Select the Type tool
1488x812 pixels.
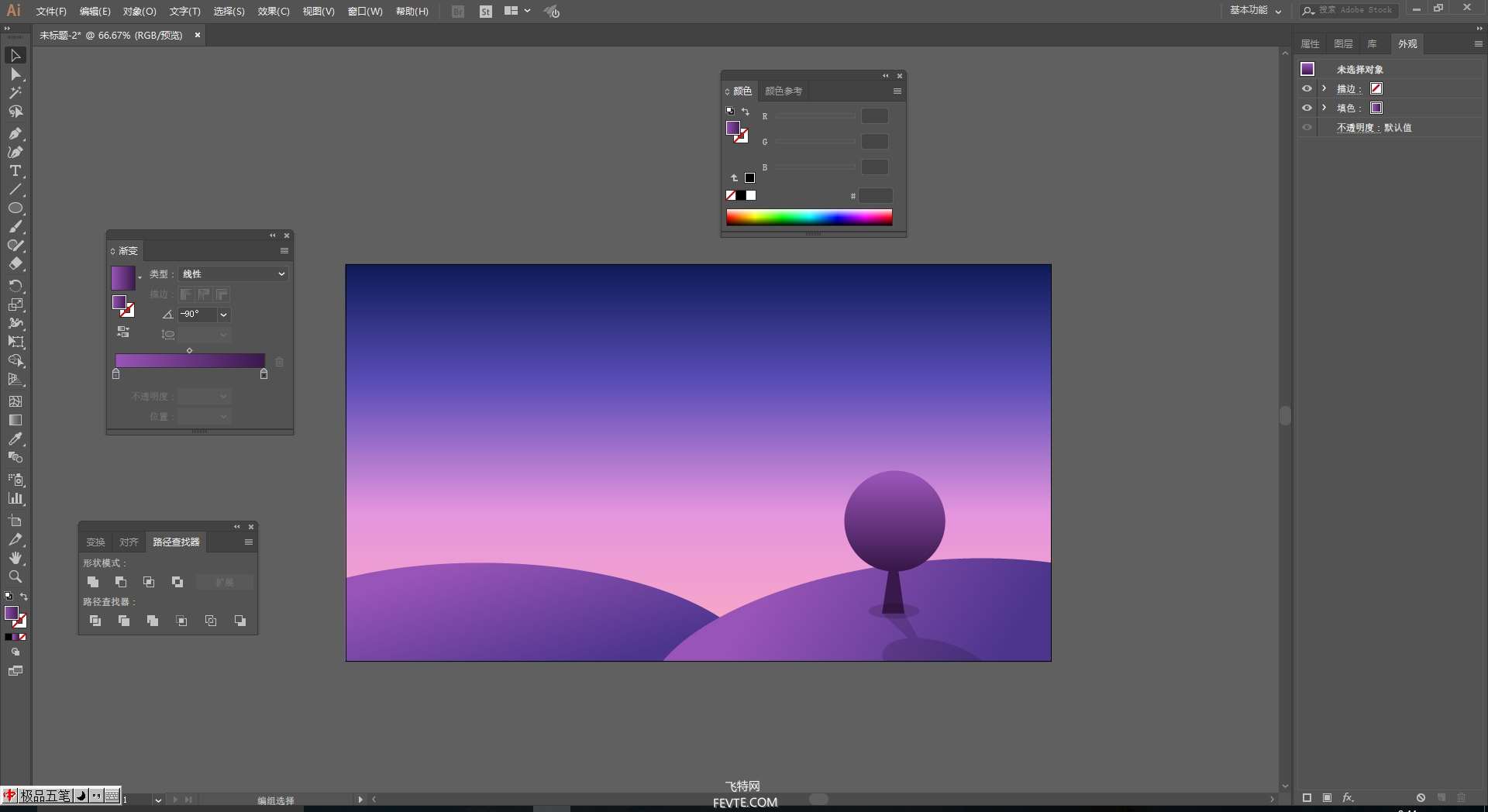(x=15, y=170)
